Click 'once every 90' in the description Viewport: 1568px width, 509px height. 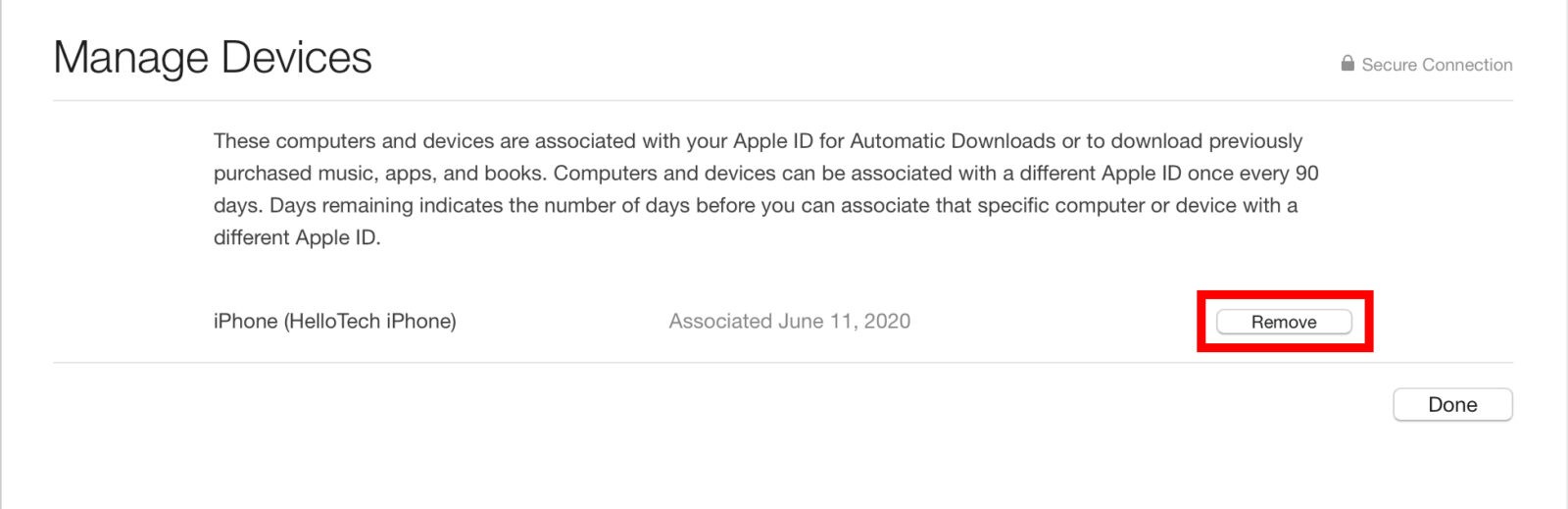(1253, 174)
